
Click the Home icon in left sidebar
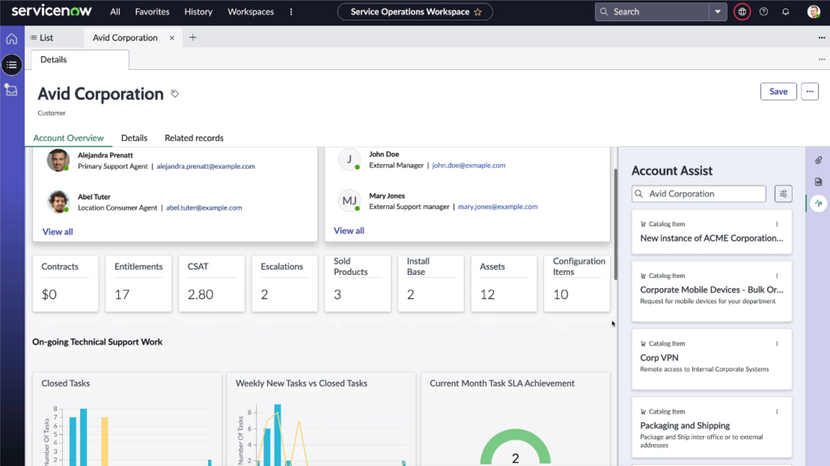(x=12, y=39)
